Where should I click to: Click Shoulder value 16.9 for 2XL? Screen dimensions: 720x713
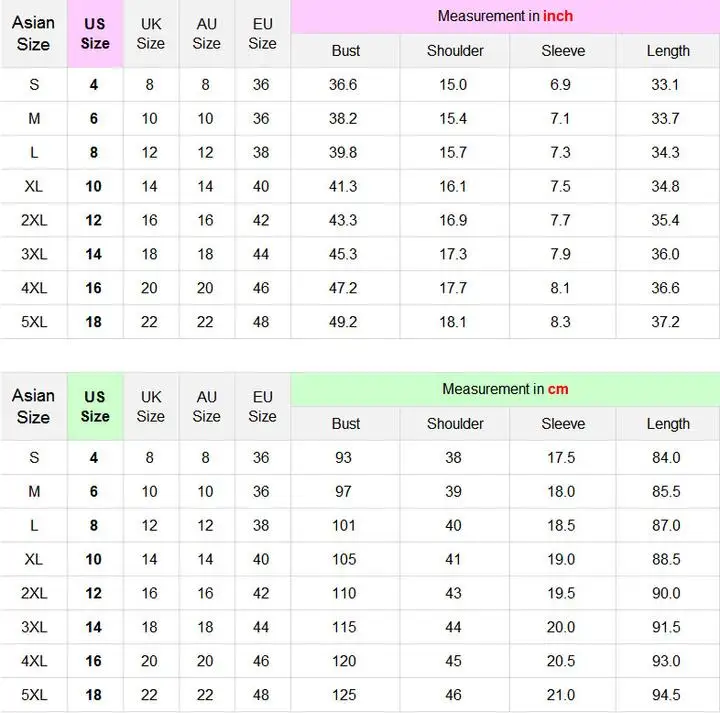point(453,220)
